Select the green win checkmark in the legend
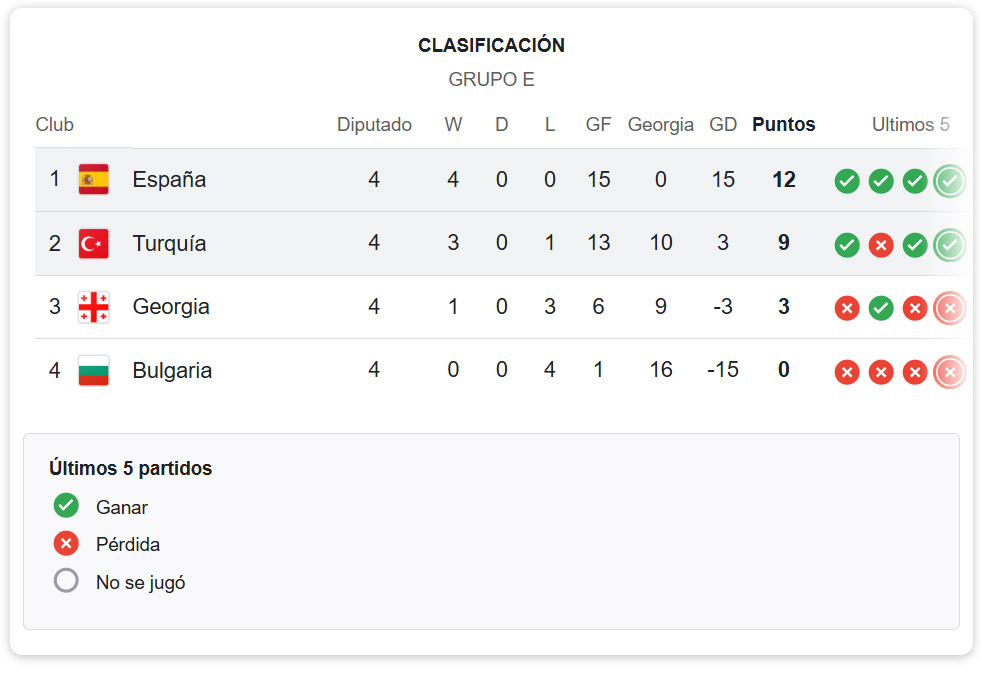 click(66, 505)
